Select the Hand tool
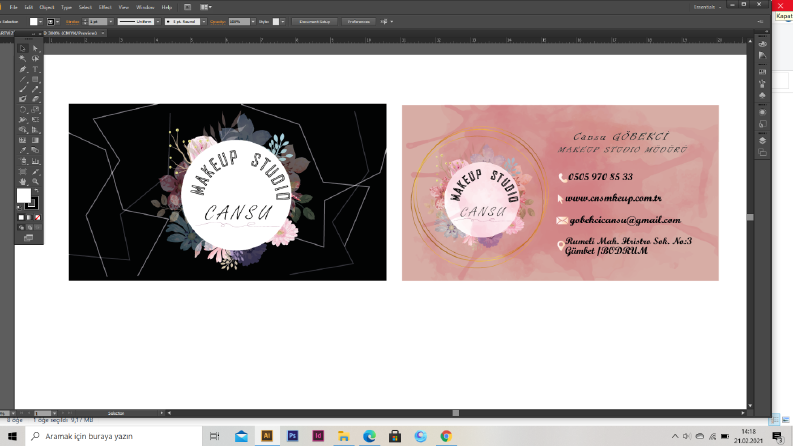This screenshot has height=446, width=793. [x=23, y=182]
